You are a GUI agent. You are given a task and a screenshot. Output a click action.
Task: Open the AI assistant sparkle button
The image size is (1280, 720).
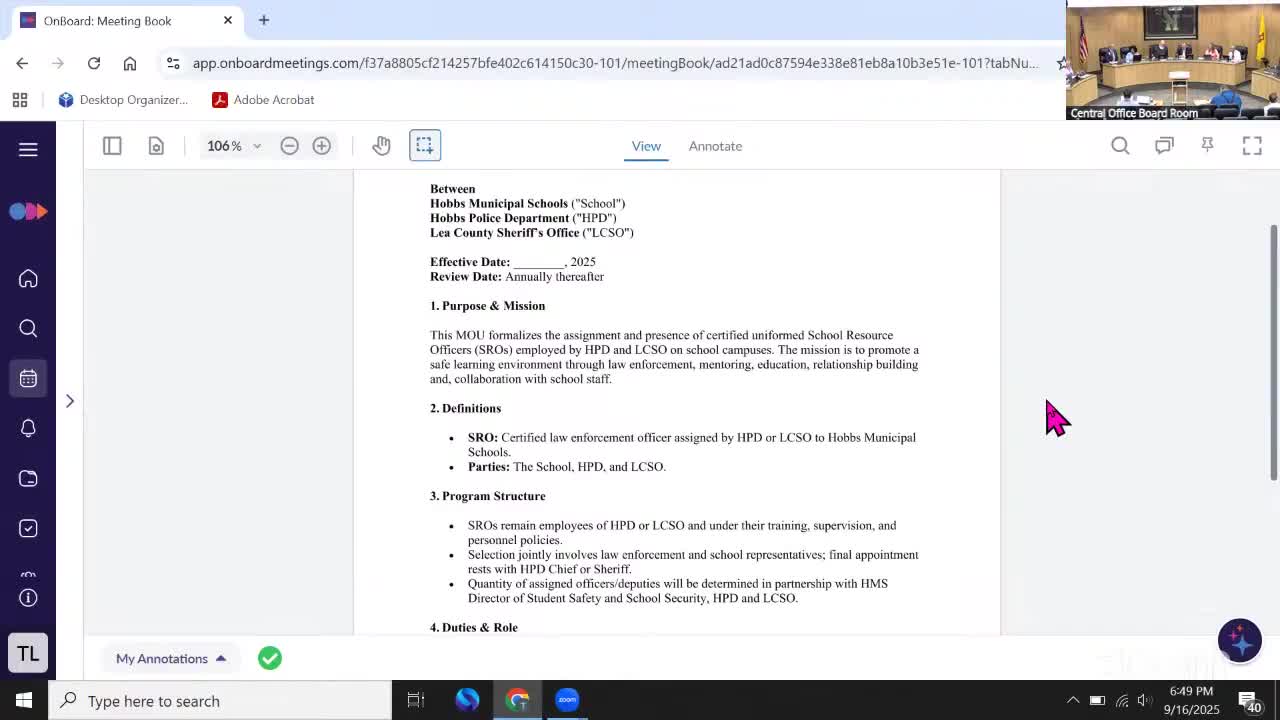click(1239, 640)
